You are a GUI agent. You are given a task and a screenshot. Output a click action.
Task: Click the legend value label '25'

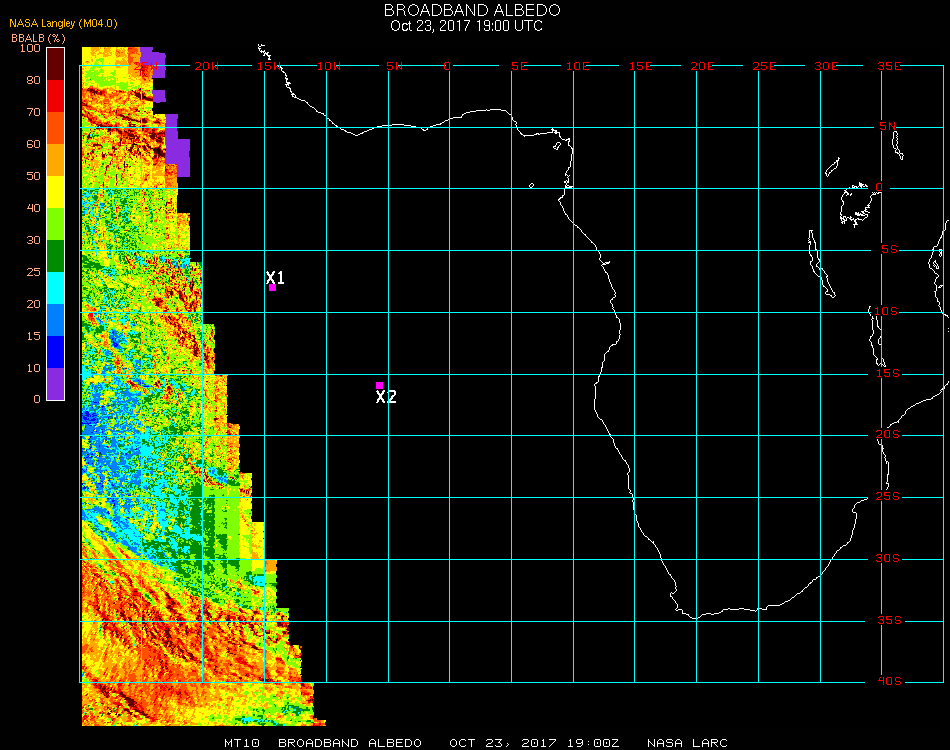33,272
